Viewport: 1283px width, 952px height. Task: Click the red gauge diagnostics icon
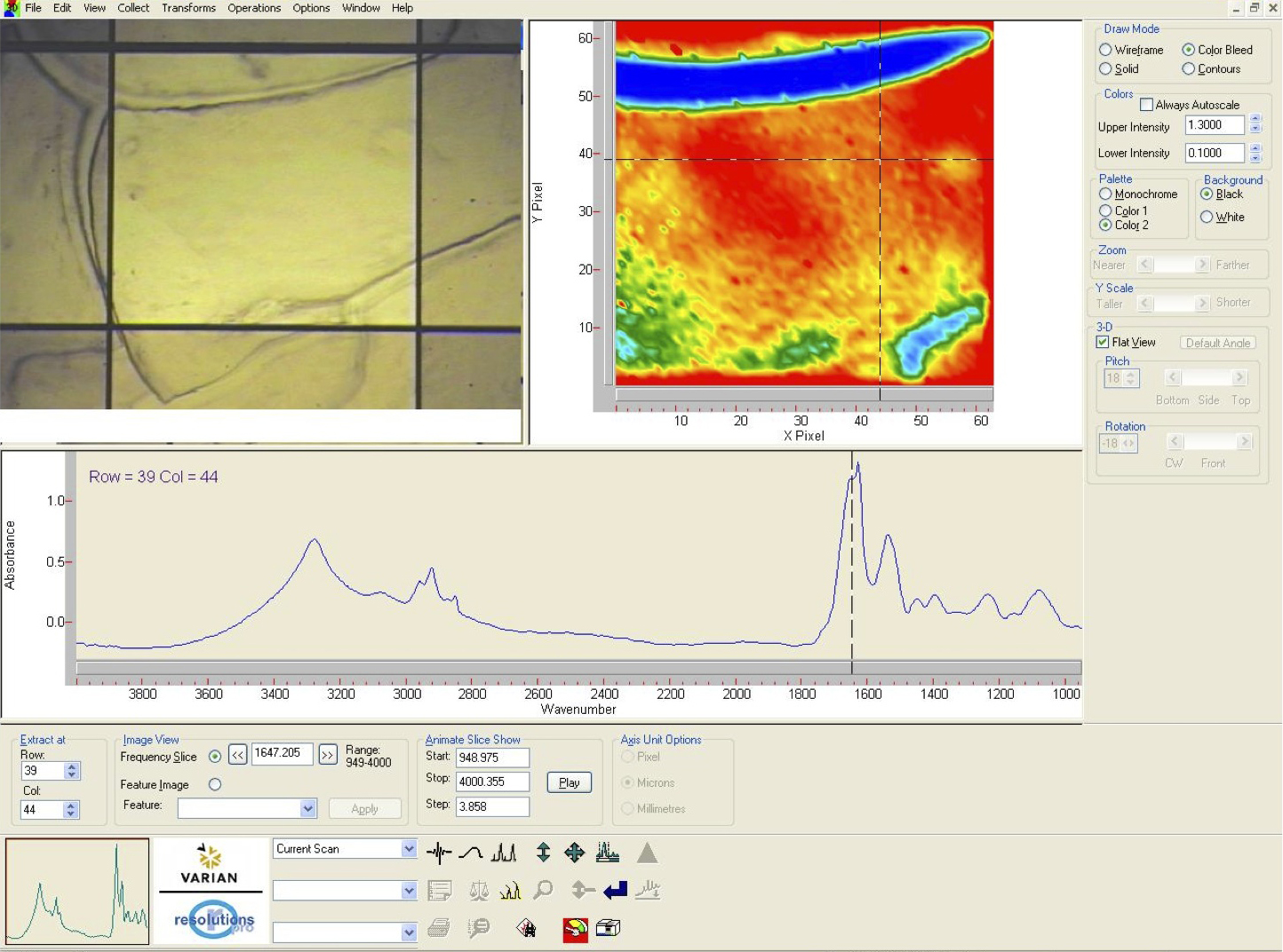pyautogui.click(x=575, y=929)
